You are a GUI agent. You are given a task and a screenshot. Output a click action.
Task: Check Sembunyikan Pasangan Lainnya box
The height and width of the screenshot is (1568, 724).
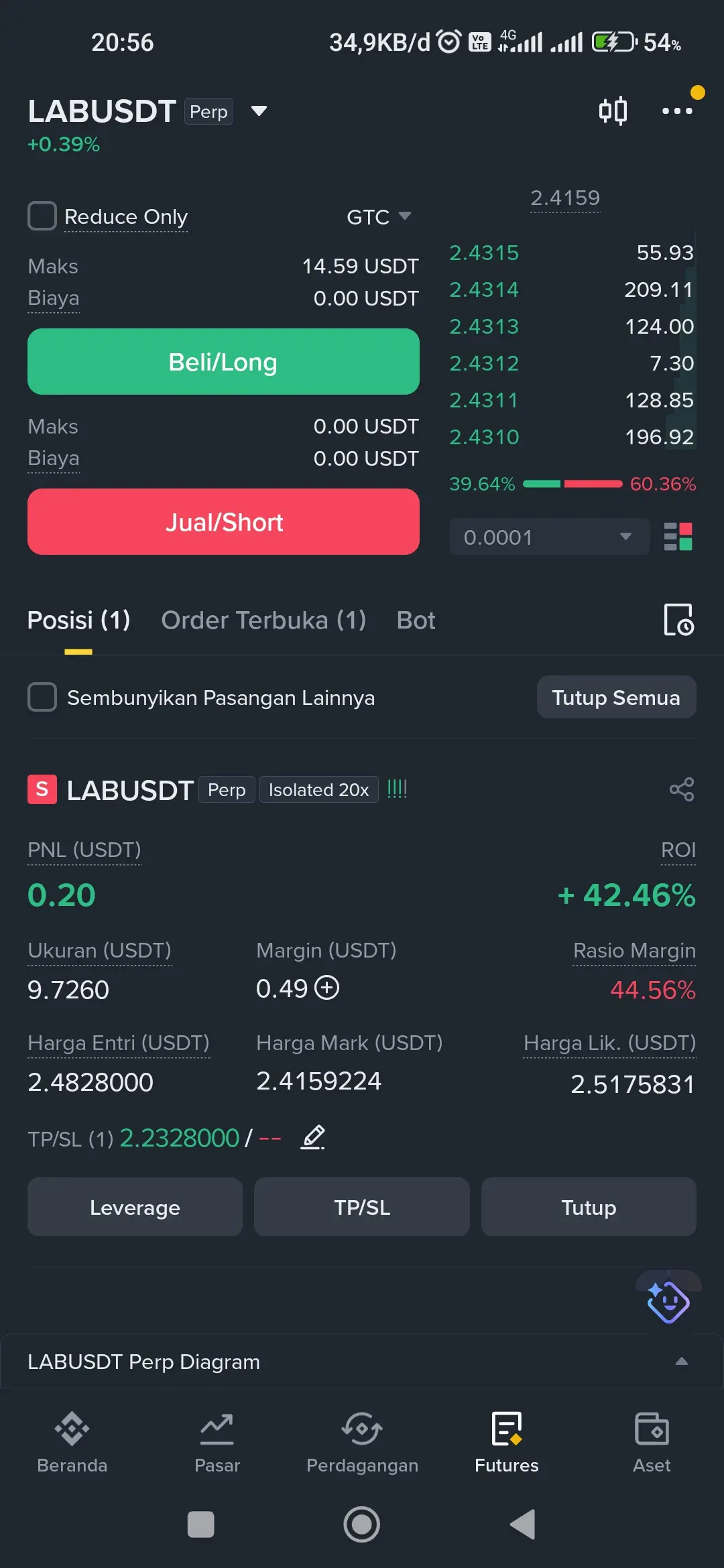point(42,697)
